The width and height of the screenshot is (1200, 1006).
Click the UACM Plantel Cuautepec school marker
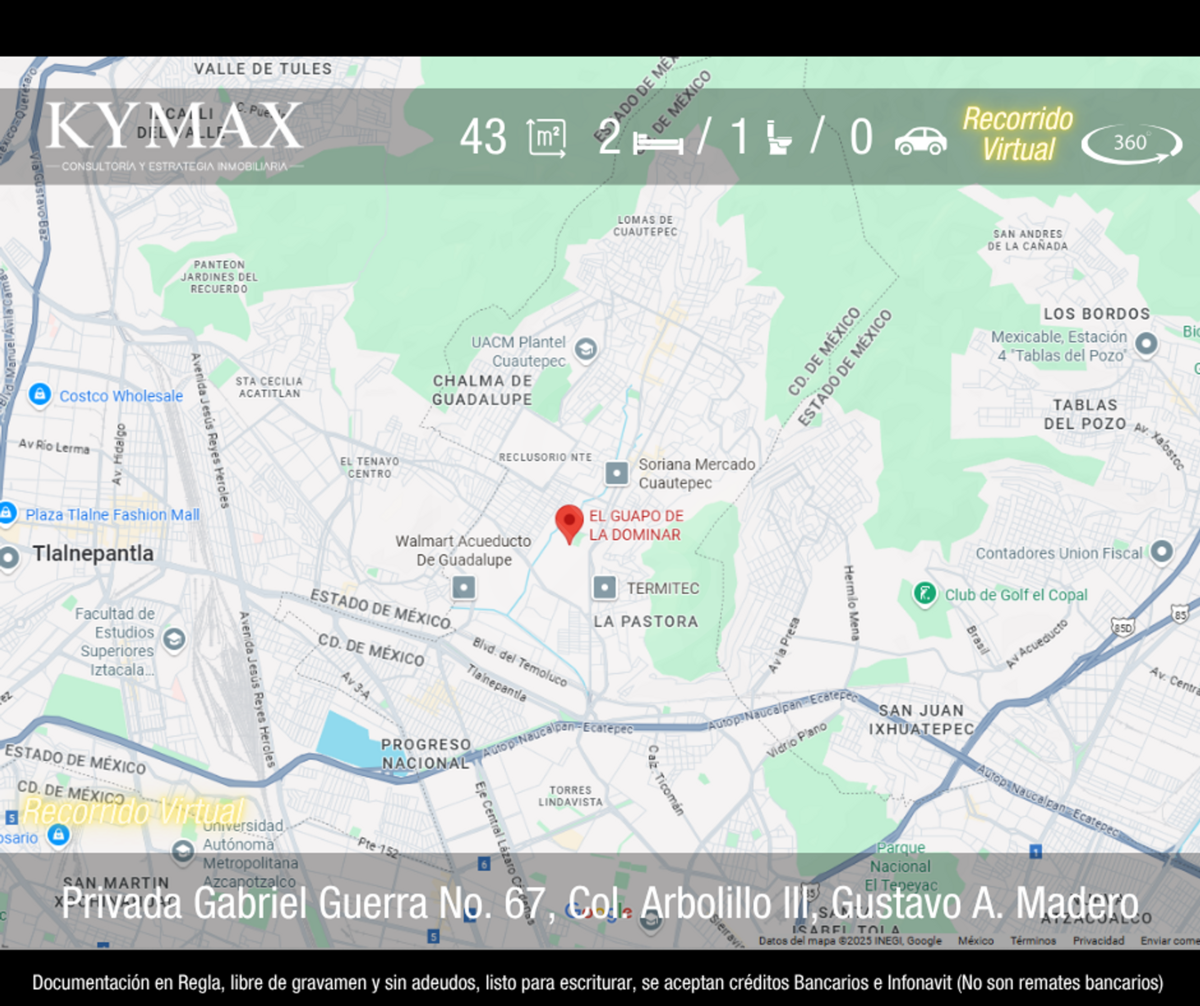586,349
